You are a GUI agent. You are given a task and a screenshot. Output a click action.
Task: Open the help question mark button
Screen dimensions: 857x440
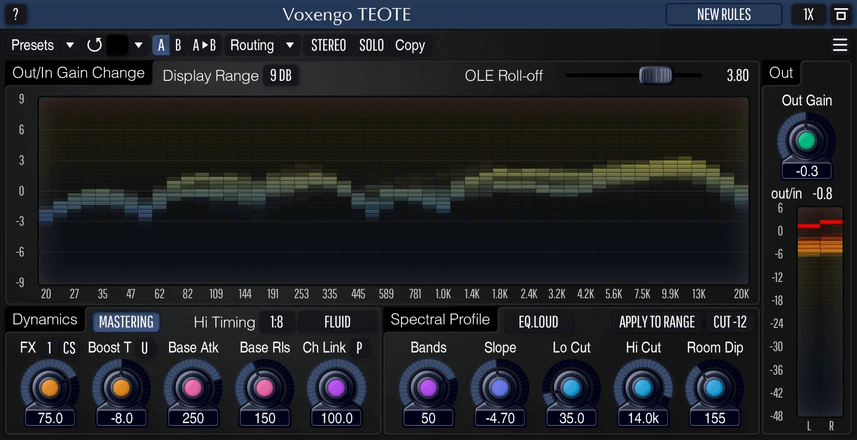point(15,14)
